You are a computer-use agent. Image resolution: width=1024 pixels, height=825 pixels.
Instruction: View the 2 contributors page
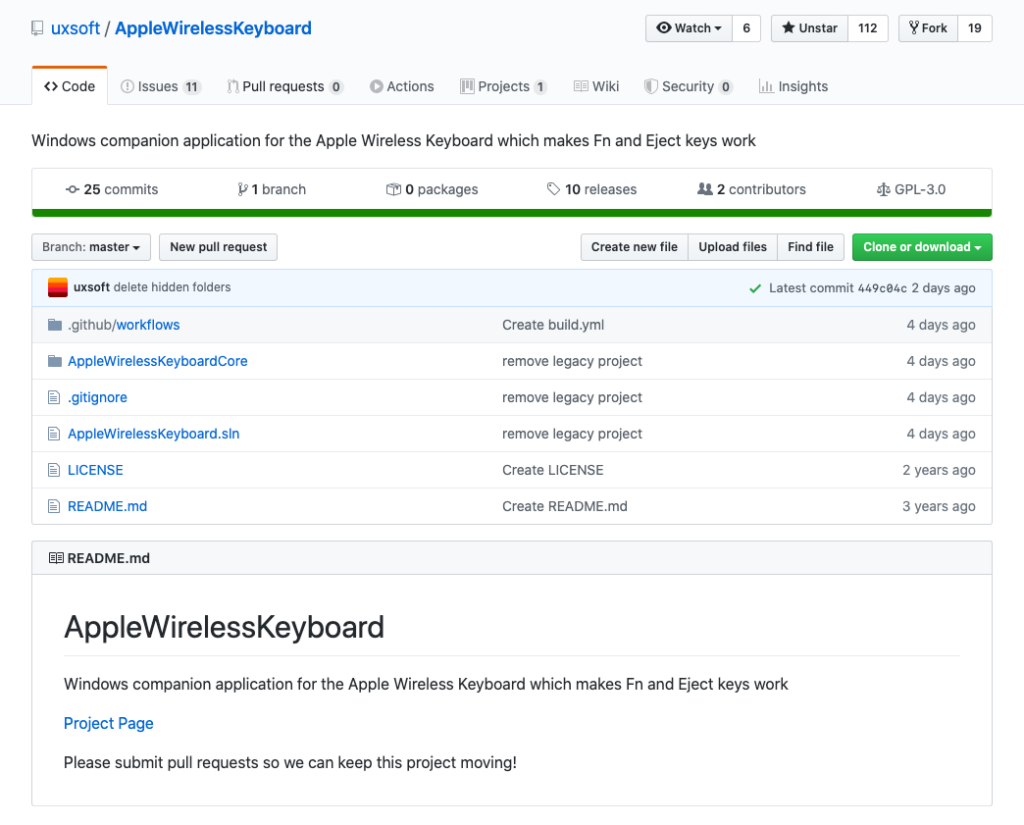pos(752,189)
